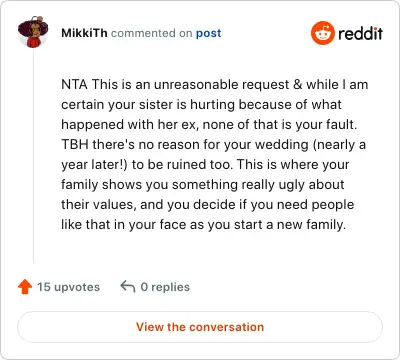Click the line starting "year later!) to be ruined"
The height and width of the screenshot is (360, 400).
tap(205, 165)
